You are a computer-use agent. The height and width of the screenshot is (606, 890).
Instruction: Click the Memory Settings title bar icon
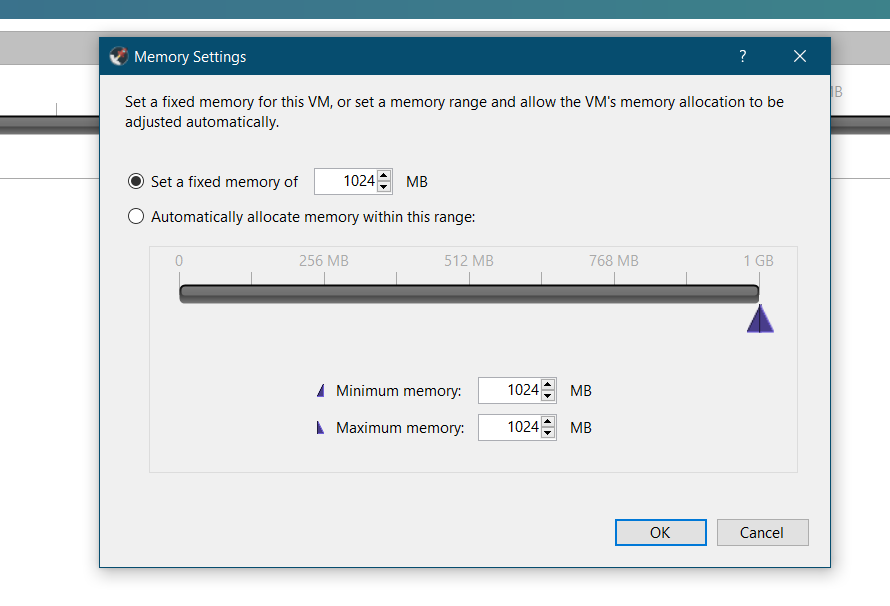[118, 56]
